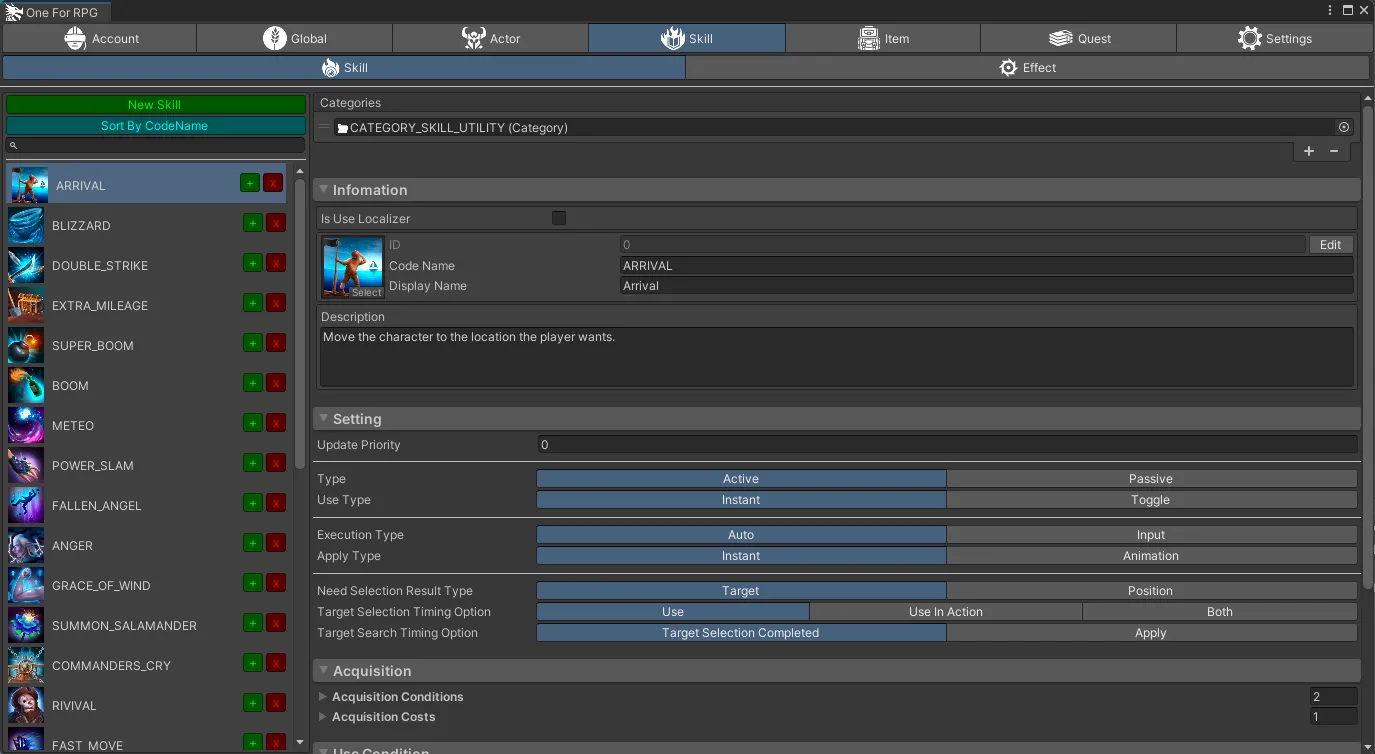Select the METEO skill icon

pyautogui.click(x=26, y=426)
